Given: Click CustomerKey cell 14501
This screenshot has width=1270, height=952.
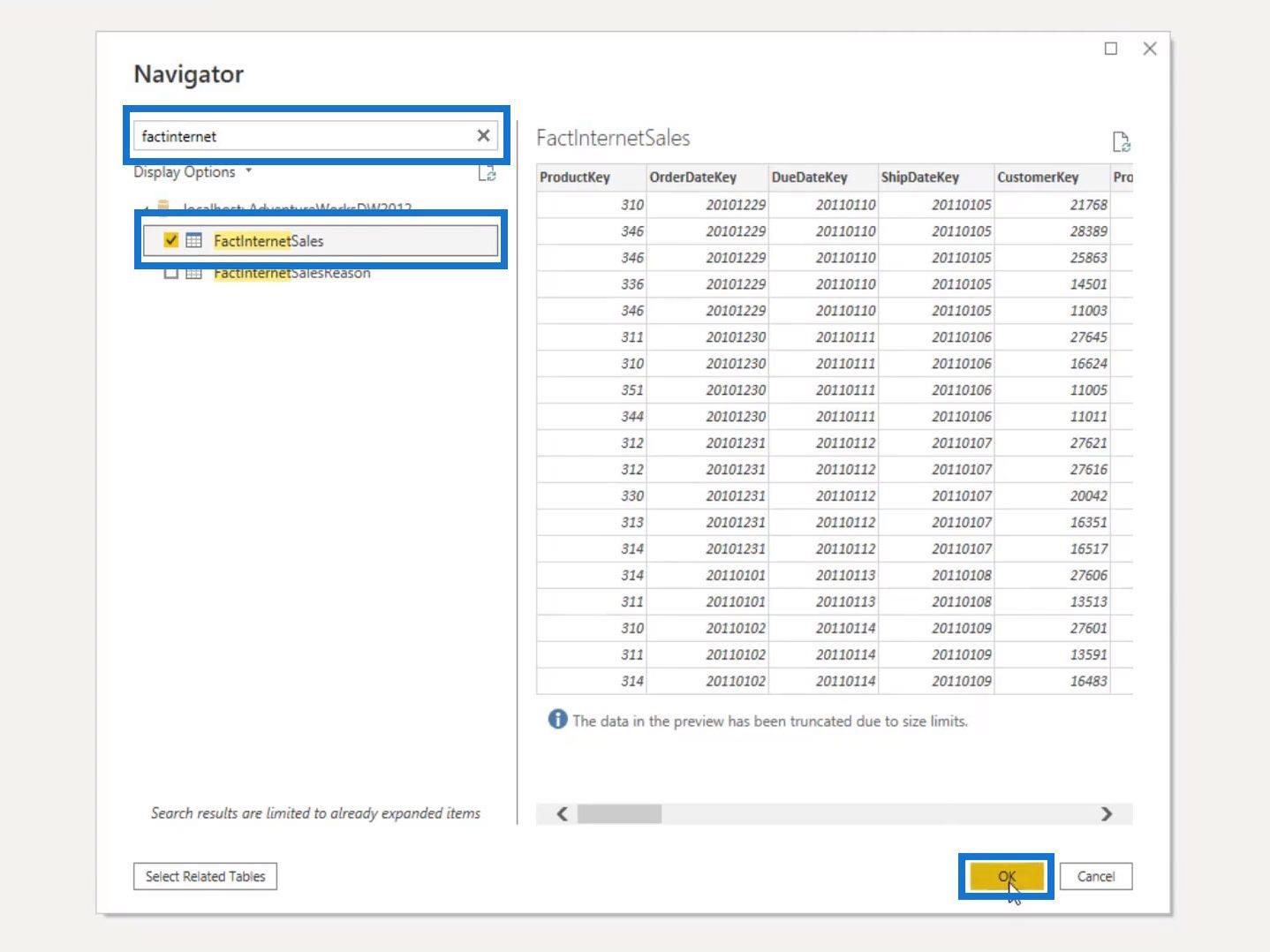Looking at the screenshot, I should 1052,283.
